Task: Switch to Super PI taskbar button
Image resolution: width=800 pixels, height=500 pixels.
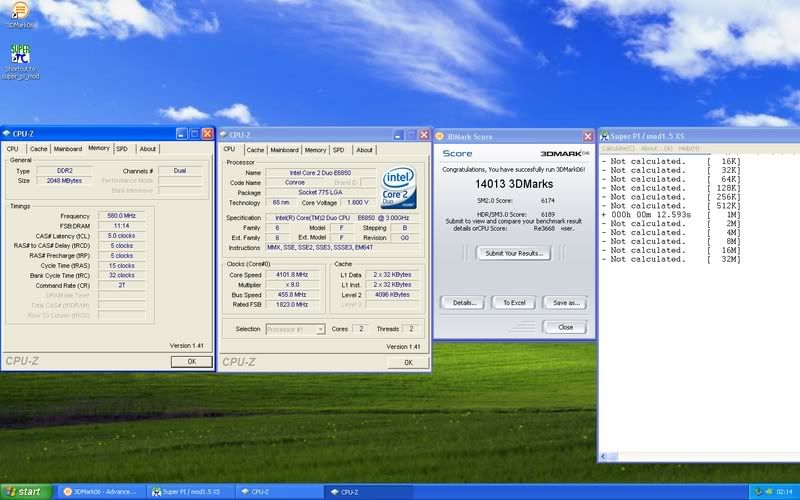Action: pos(191,492)
